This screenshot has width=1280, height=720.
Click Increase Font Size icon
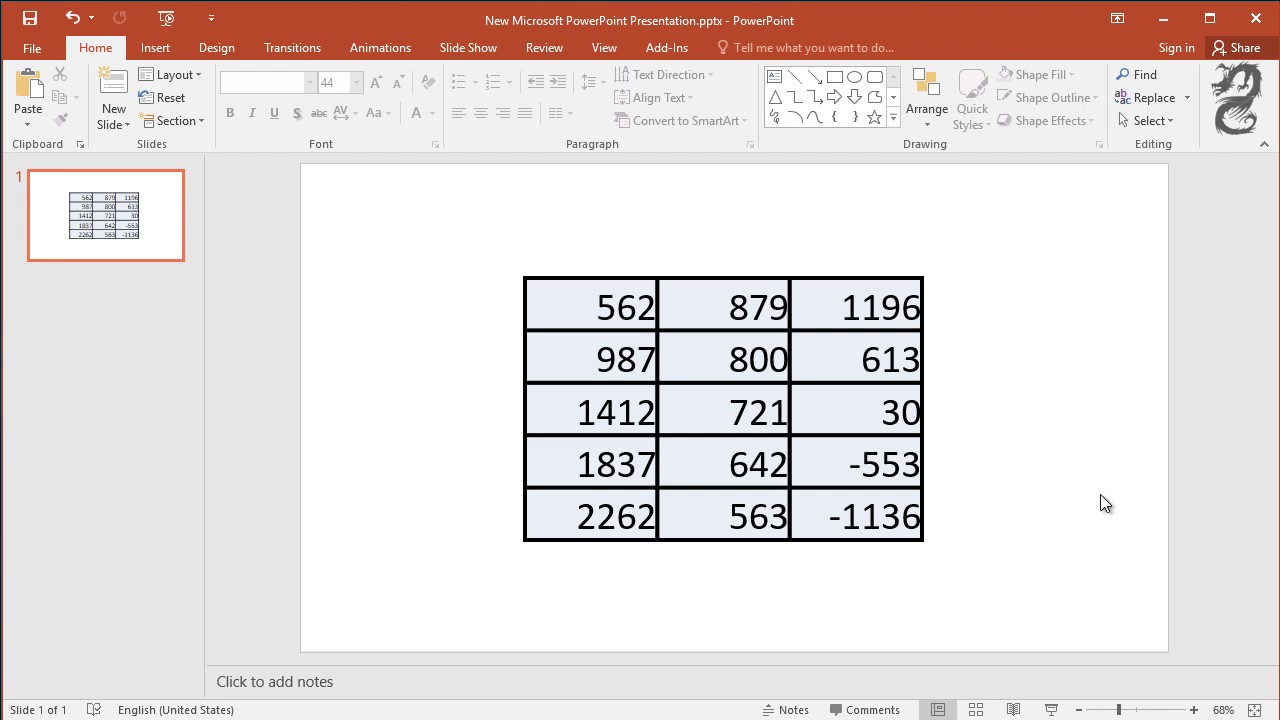[376, 83]
